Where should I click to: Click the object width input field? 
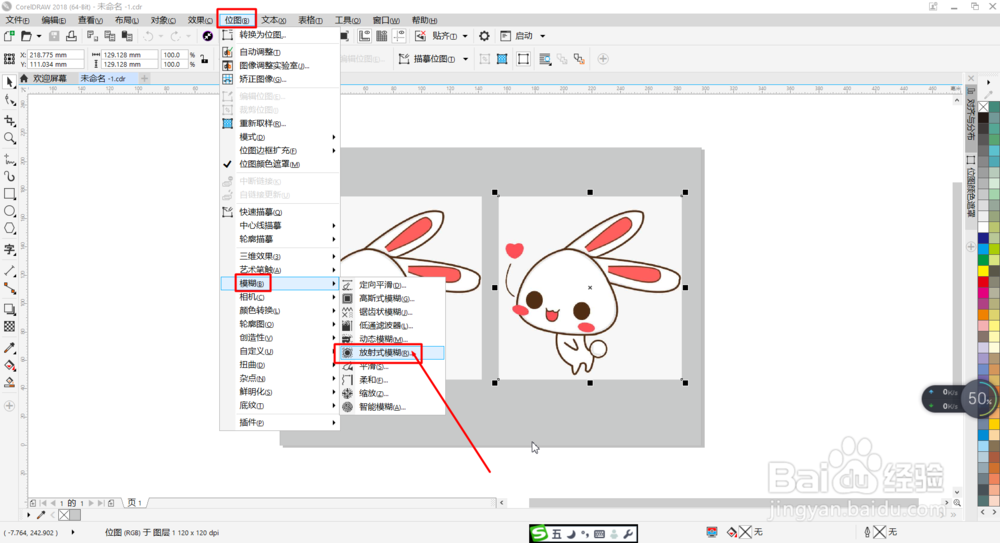tap(129, 55)
